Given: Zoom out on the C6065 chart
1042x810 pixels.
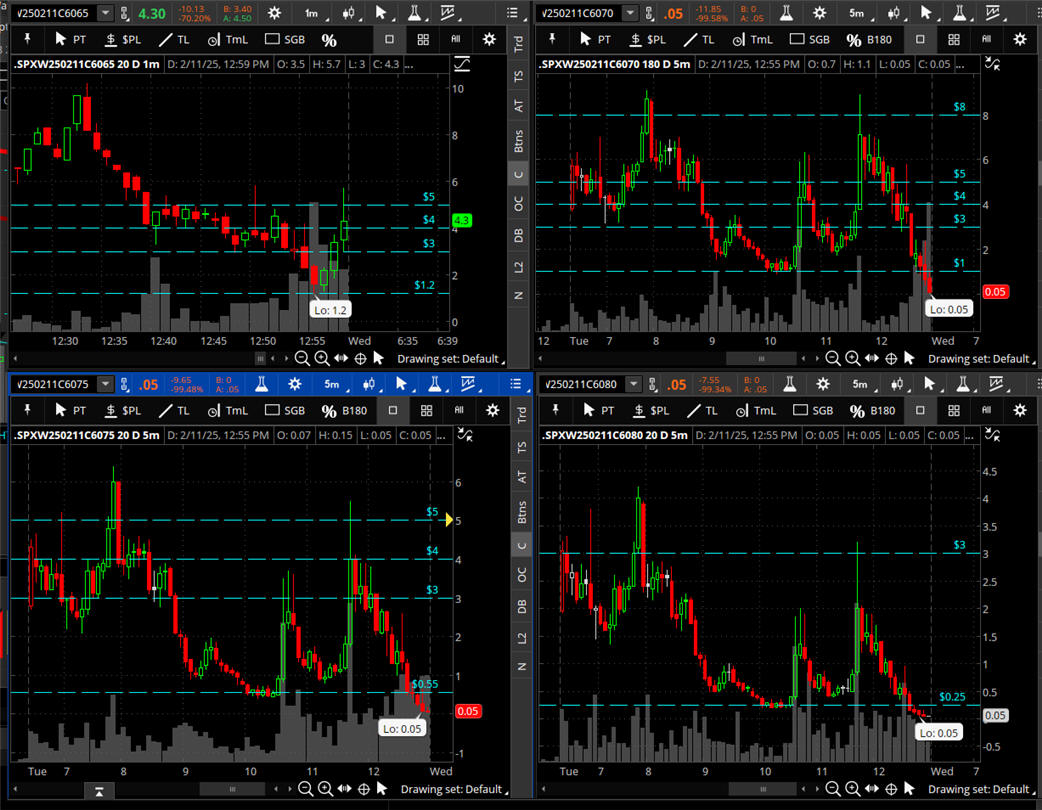Looking at the screenshot, I should (302, 359).
